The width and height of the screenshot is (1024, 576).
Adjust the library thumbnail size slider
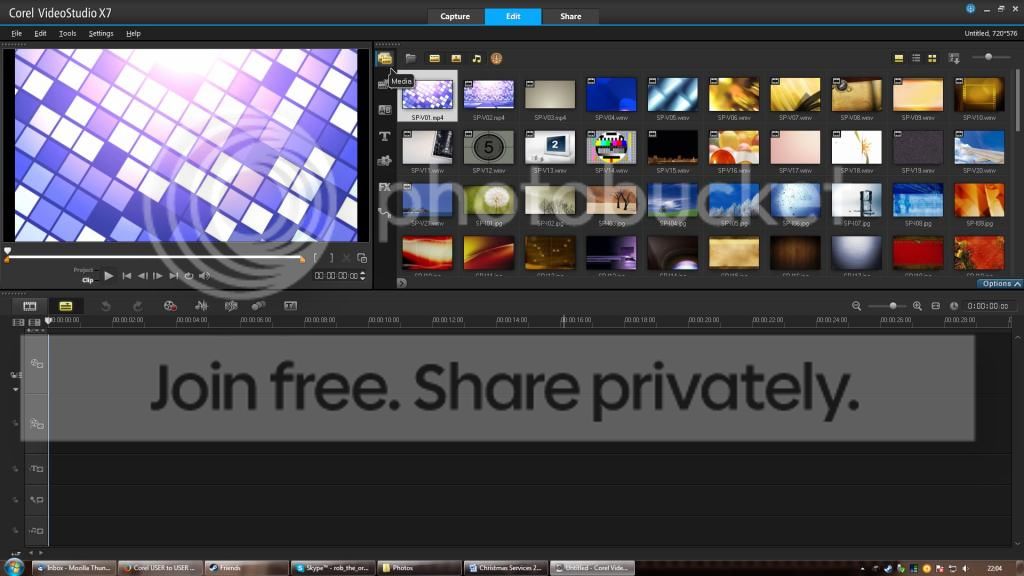coord(988,57)
